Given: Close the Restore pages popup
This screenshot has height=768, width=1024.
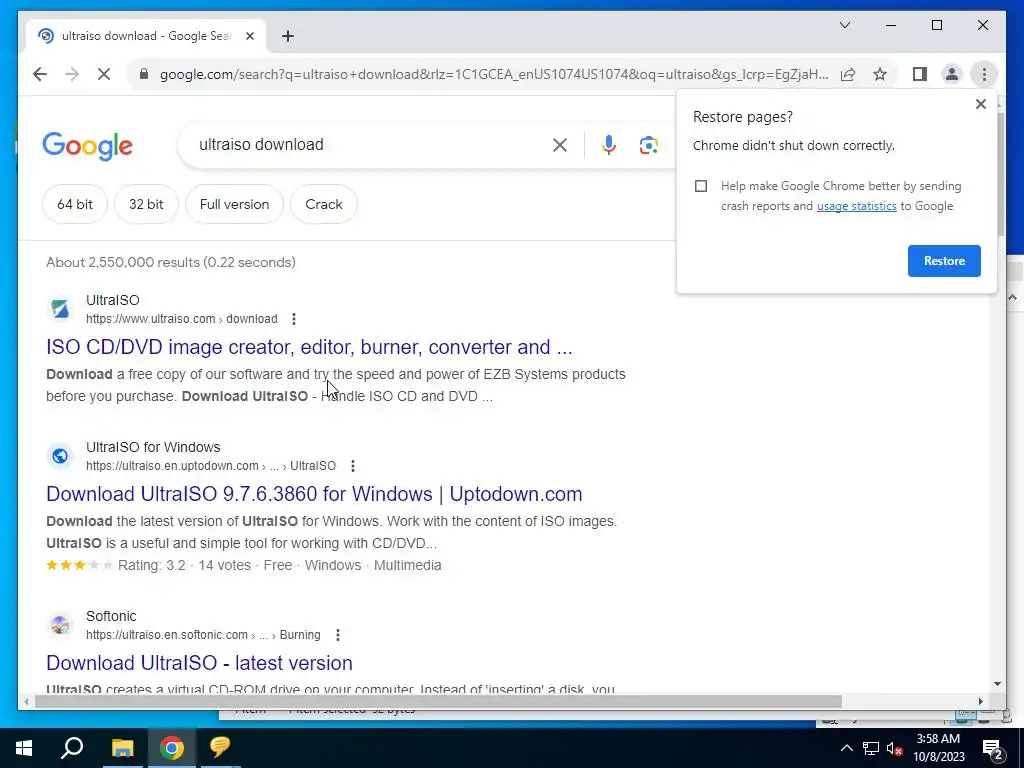Looking at the screenshot, I should 980,104.
